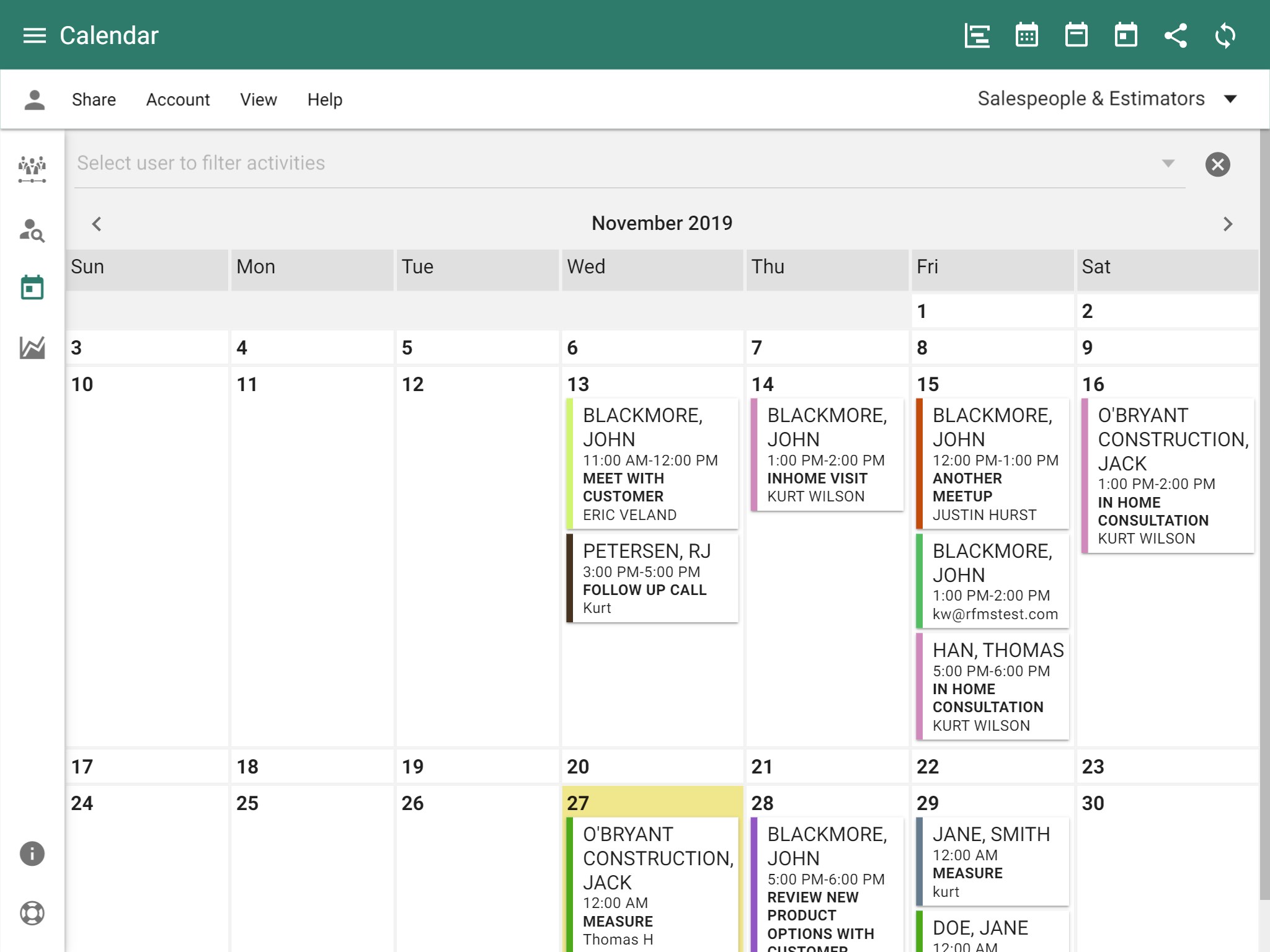
Task: Click the sync refresh icon
Action: pyautogui.click(x=1225, y=35)
